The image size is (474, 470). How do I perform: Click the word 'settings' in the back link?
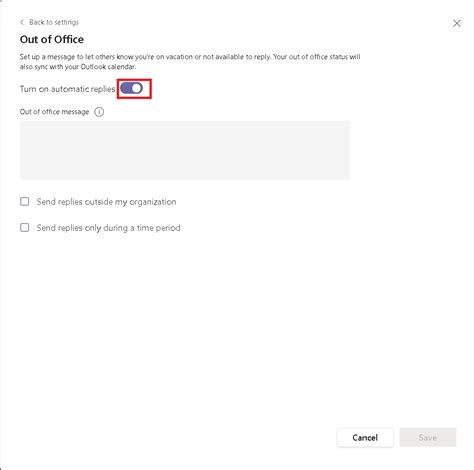[x=66, y=22]
